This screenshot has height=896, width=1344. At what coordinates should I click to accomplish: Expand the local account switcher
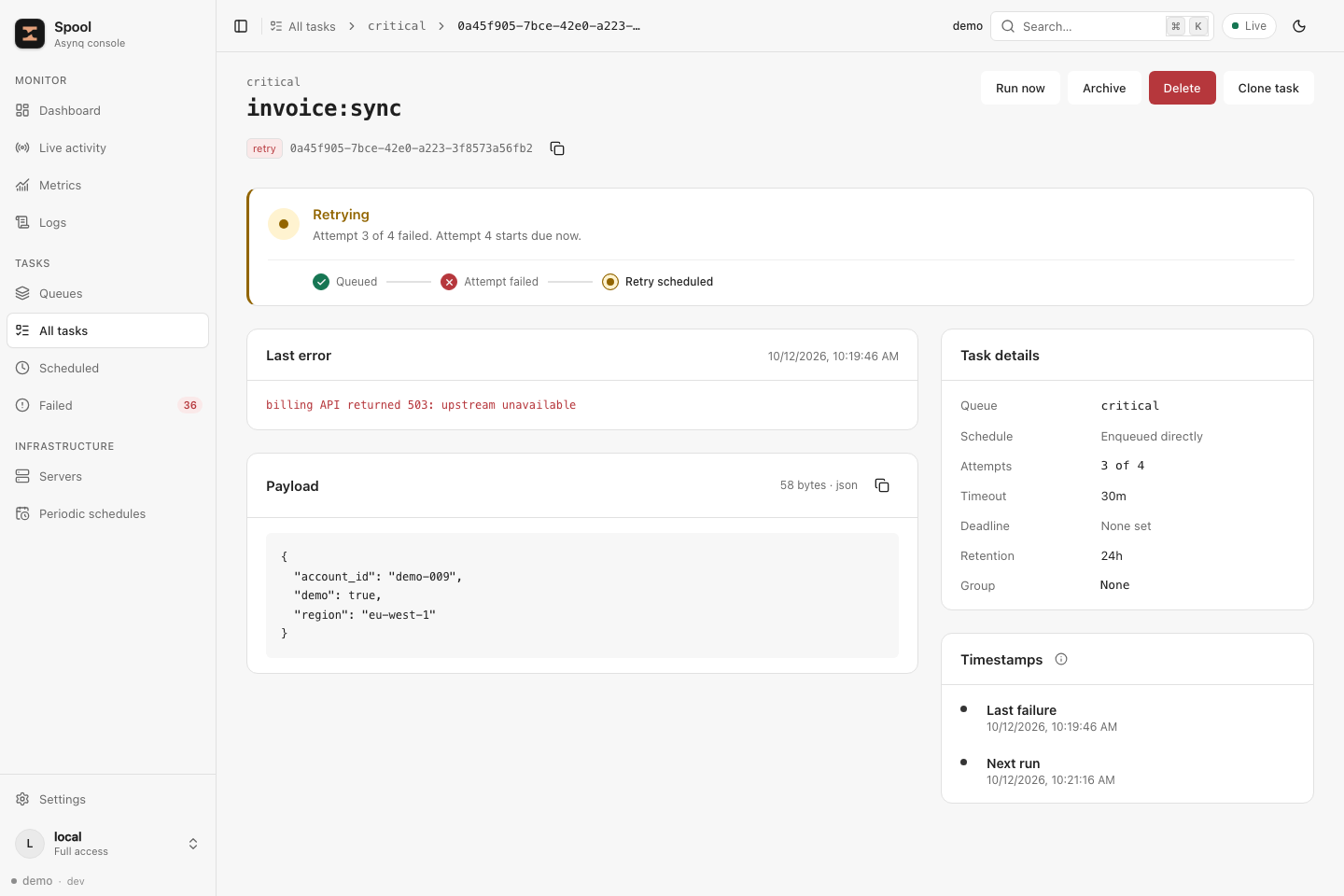pyautogui.click(x=108, y=844)
